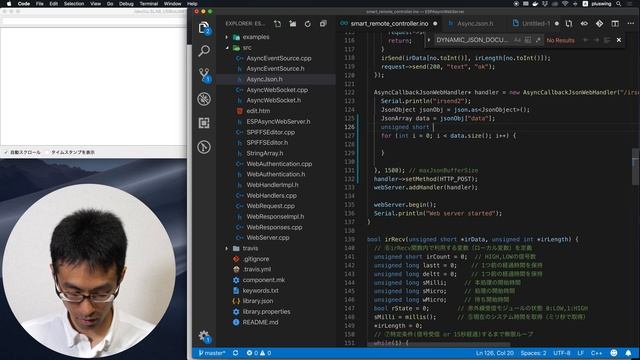Open AsyncWebSocket.cpp in Explorer
640x360 pixels.
coord(277,90)
